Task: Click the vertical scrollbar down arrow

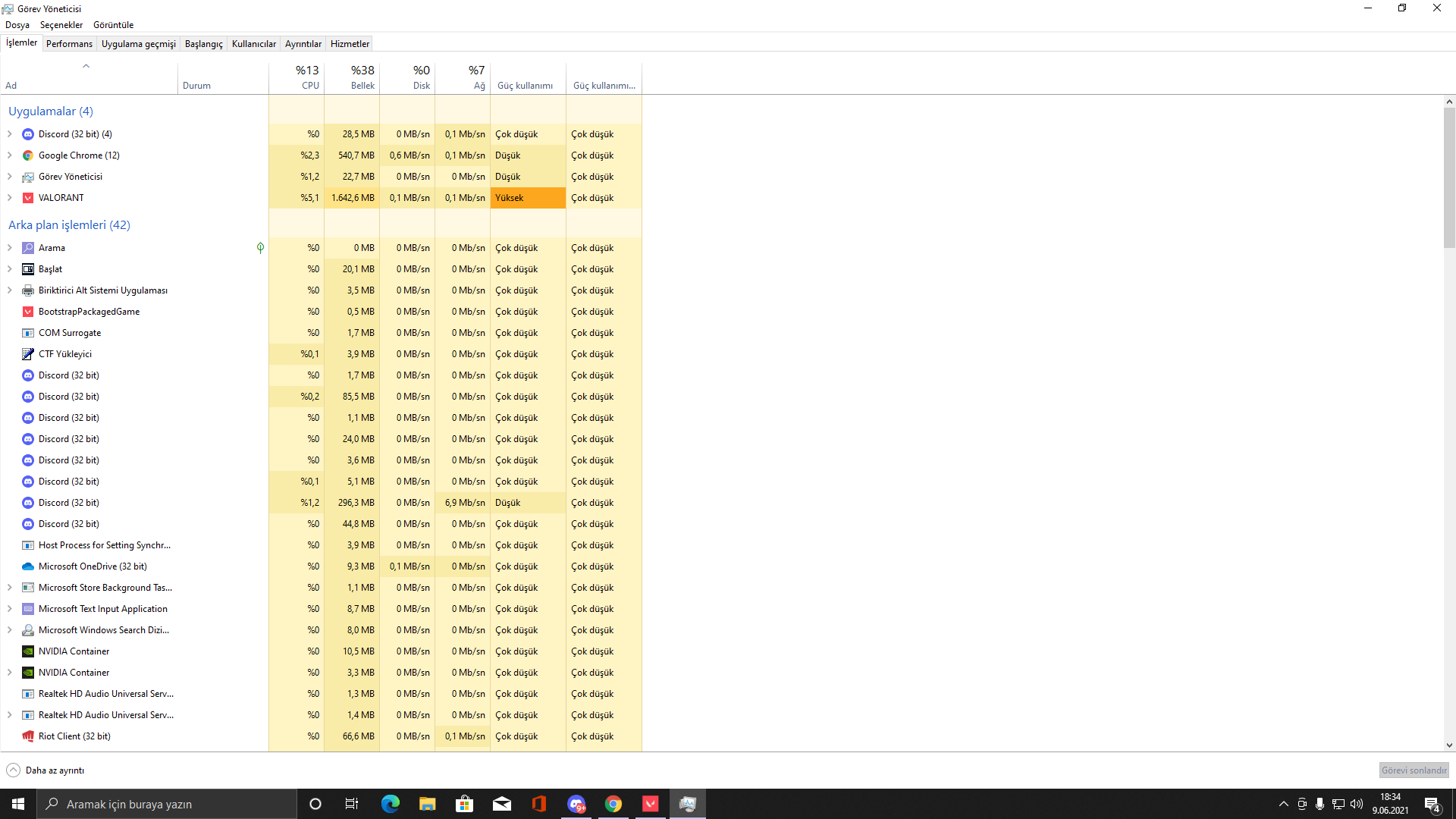Action: 1449,745
